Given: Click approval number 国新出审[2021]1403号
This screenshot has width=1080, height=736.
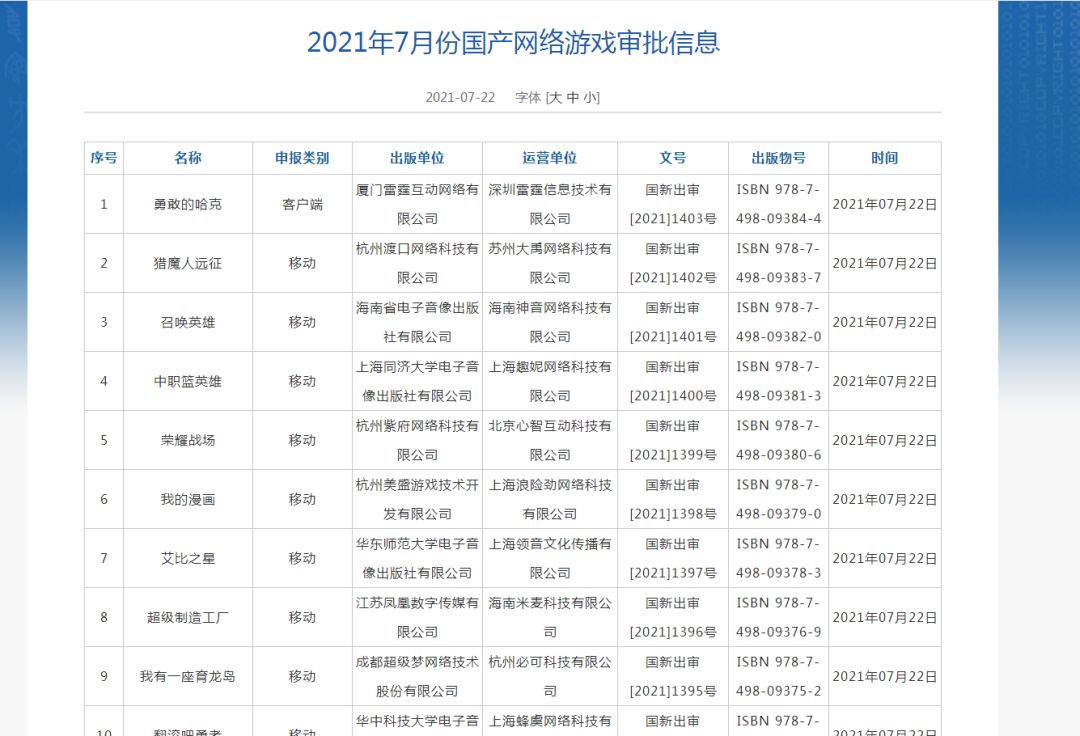Looking at the screenshot, I should [673, 204].
